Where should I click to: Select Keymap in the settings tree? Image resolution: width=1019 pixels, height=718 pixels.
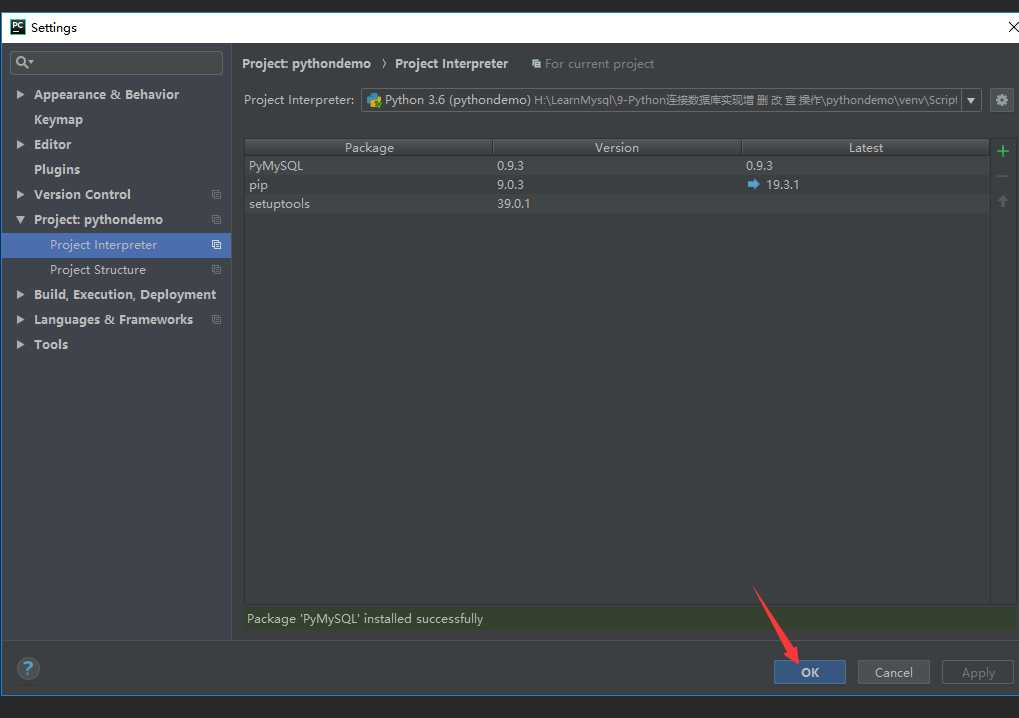click(58, 120)
